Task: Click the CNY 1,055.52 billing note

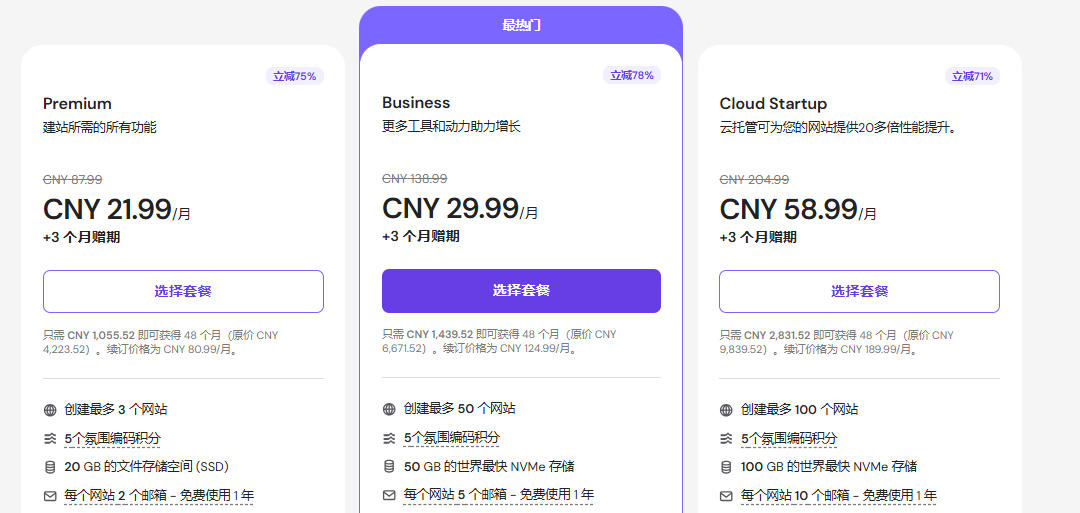Action: pyautogui.click(x=161, y=342)
